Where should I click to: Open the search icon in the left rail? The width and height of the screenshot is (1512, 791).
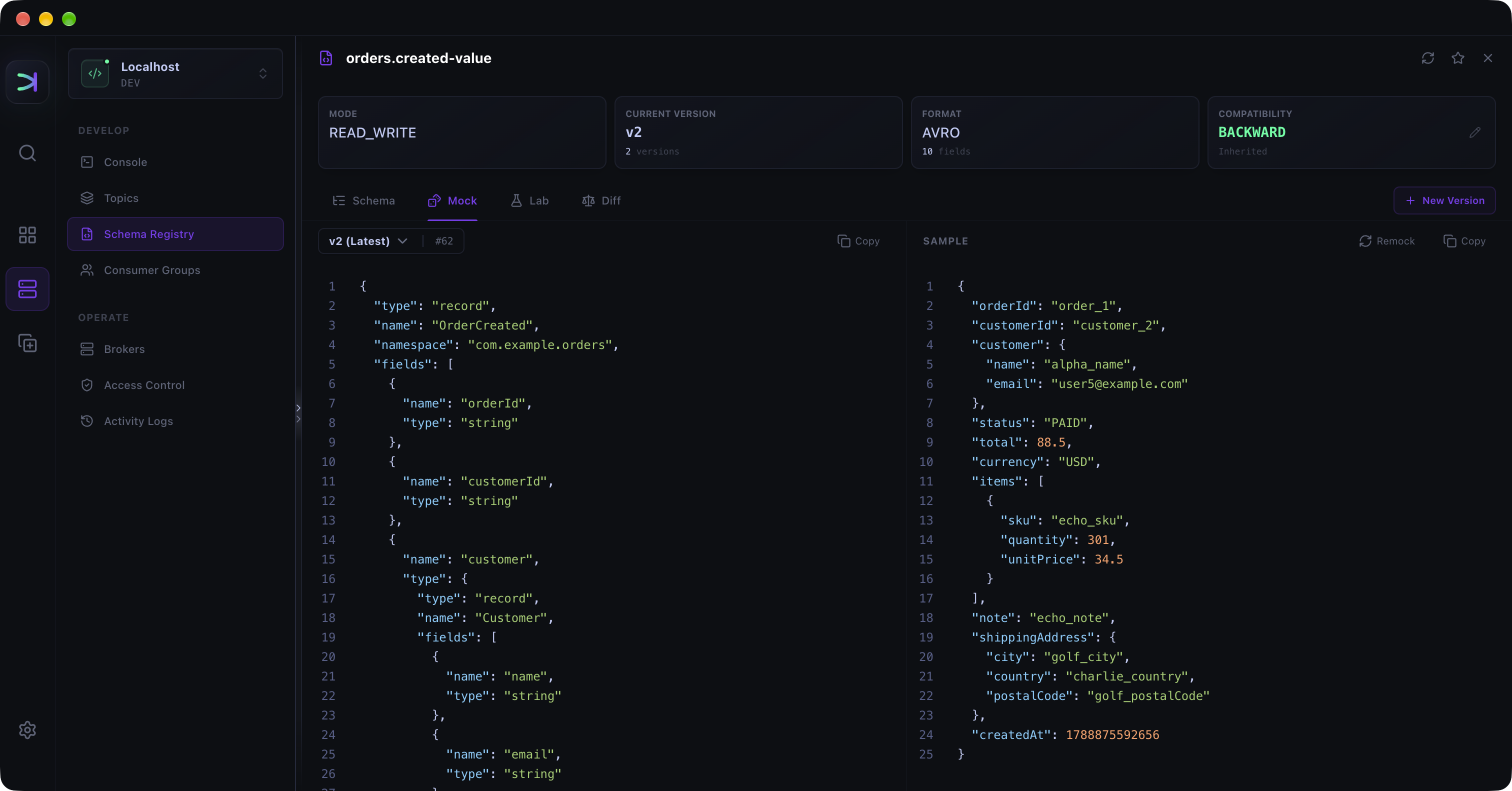pos(27,153)
